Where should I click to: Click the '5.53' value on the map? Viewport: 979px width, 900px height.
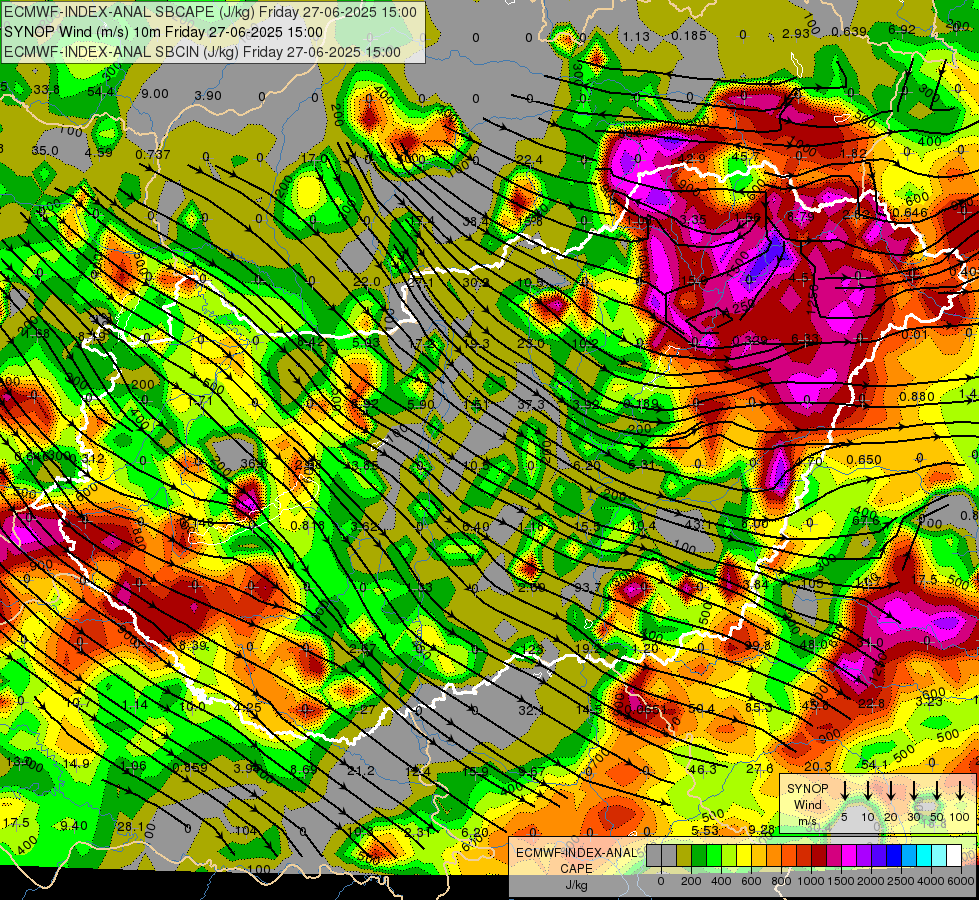pos(705,830)
